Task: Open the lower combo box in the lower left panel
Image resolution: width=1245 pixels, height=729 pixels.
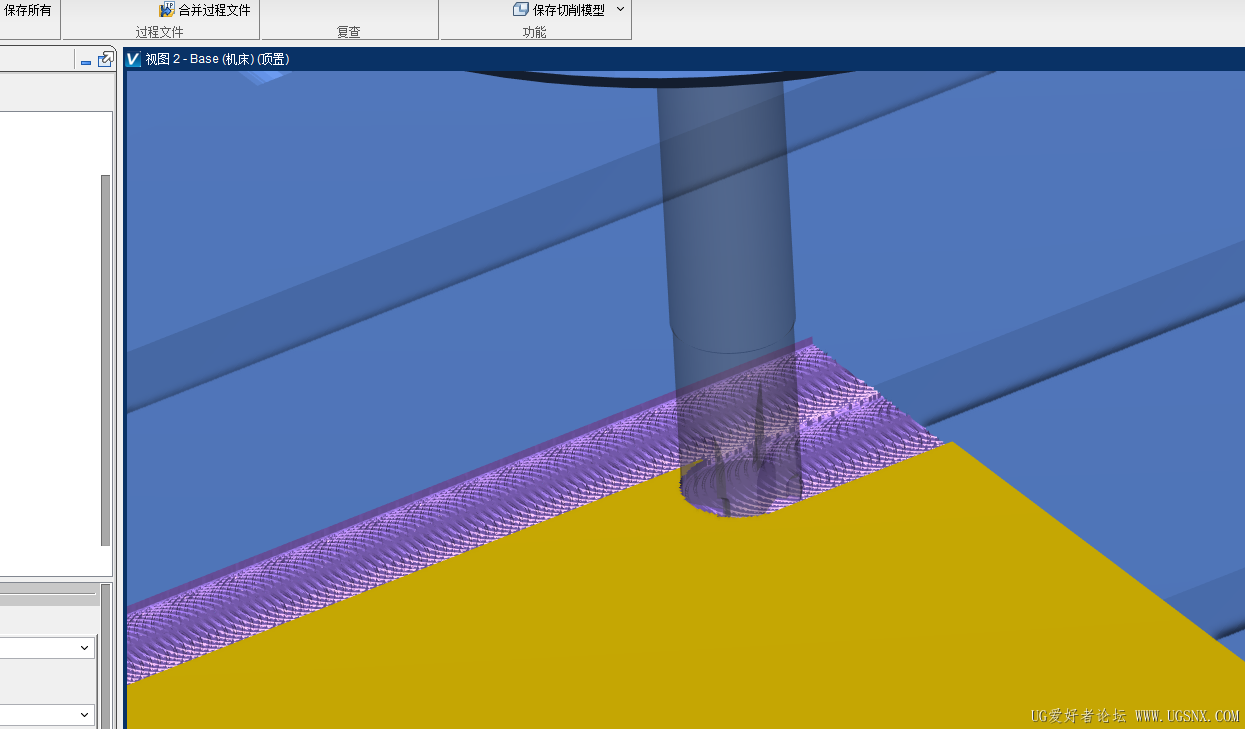Action: [47, 715]
